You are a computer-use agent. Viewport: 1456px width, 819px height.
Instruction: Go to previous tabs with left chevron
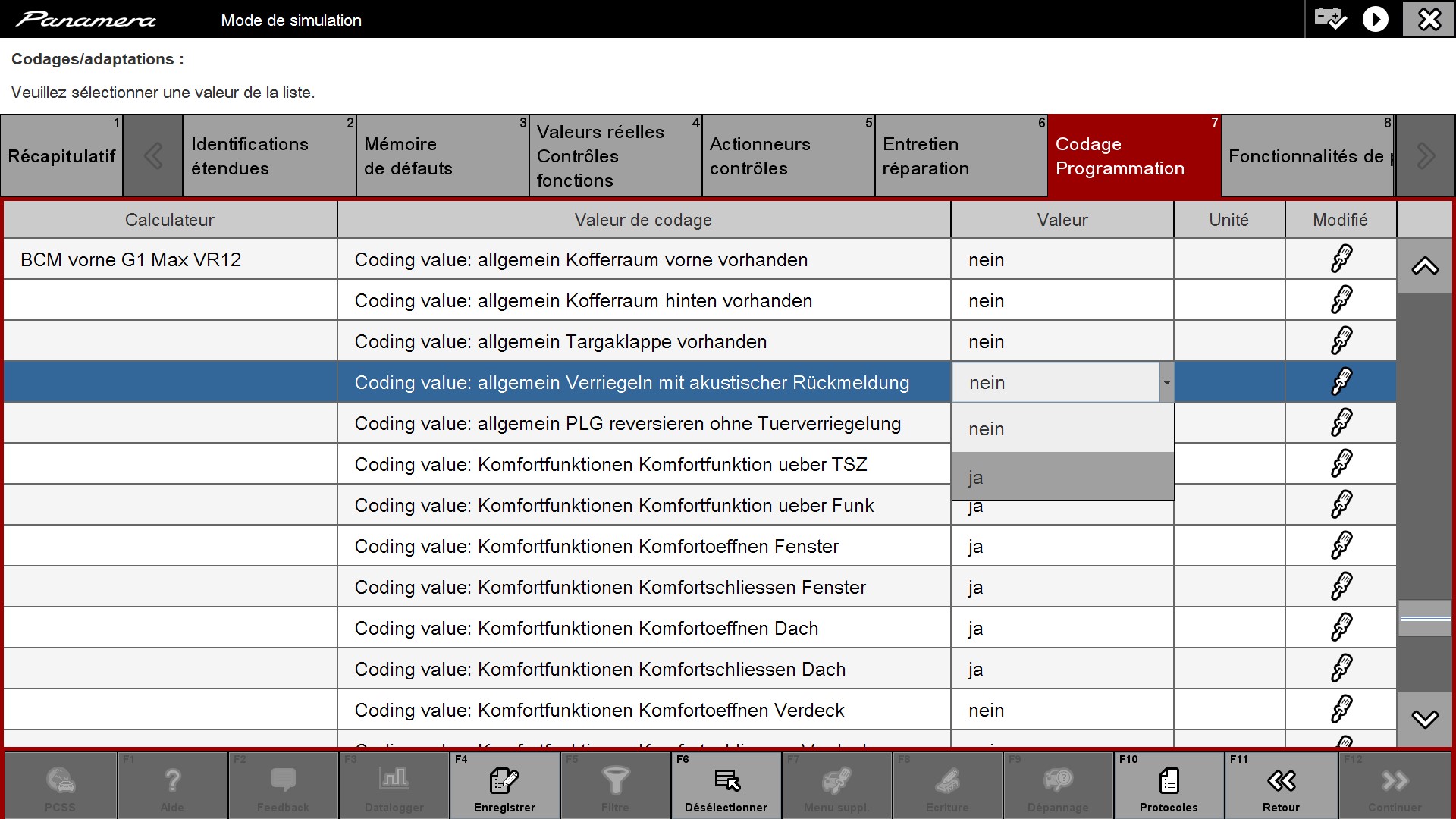[153, 156]
